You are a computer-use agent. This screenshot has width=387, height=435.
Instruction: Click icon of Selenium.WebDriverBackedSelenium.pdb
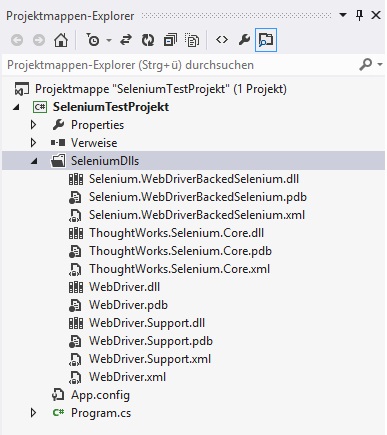pos(75,197)
